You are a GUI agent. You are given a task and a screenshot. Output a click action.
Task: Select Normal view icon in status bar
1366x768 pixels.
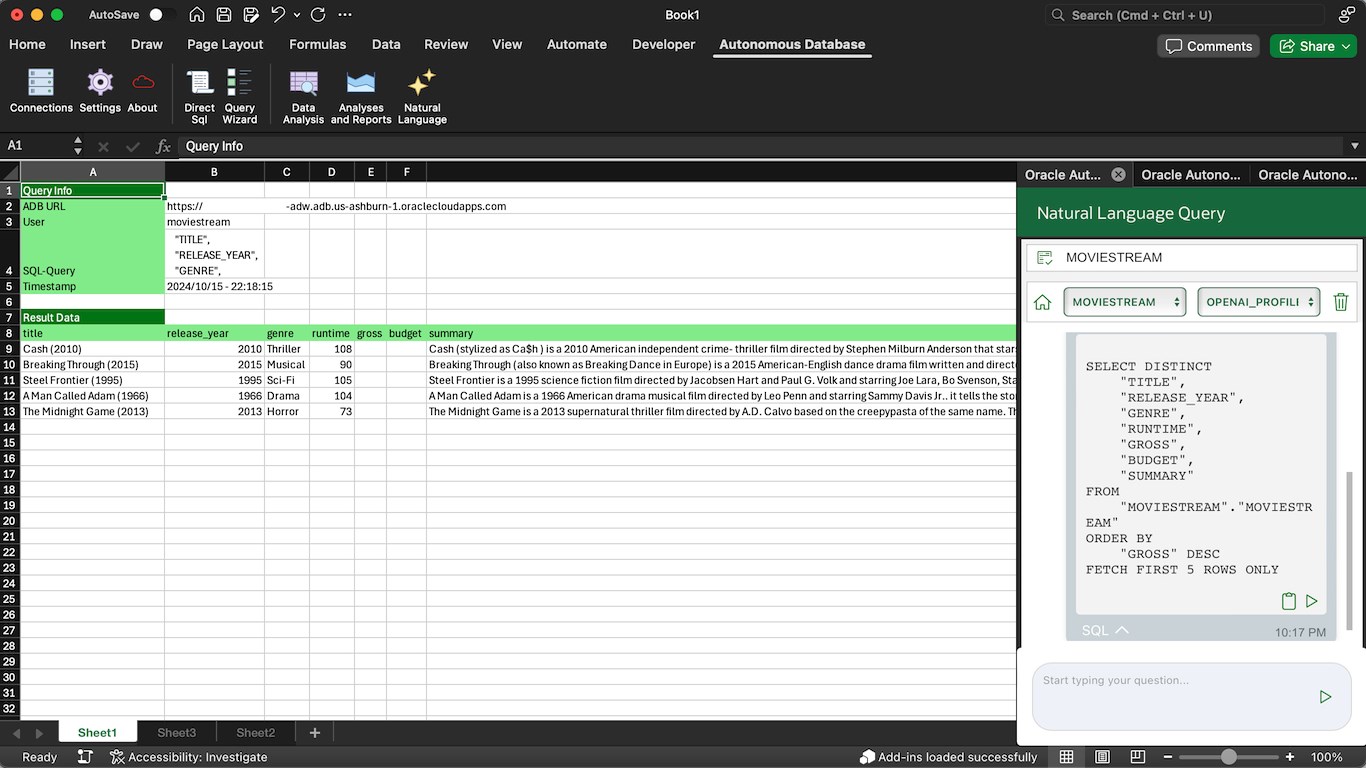click(x=1067, y=757)
